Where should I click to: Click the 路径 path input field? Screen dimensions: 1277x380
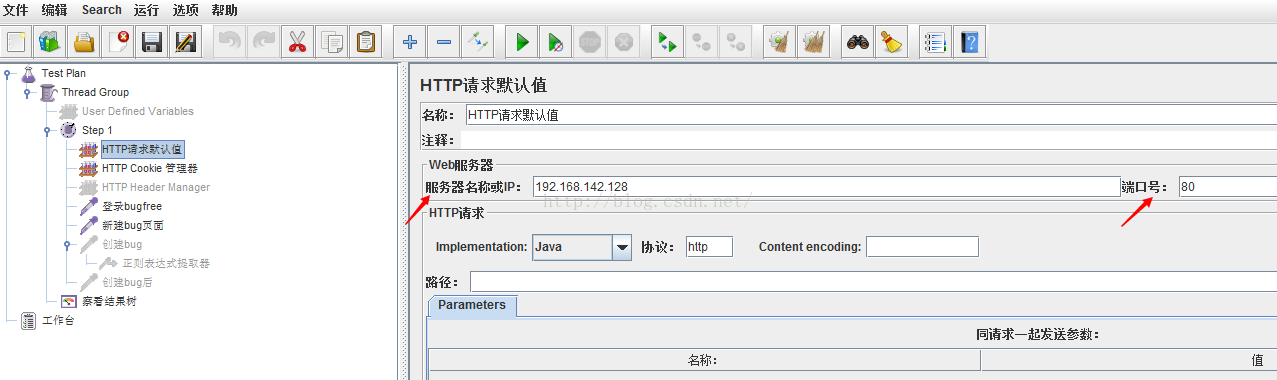pos(873,282)
